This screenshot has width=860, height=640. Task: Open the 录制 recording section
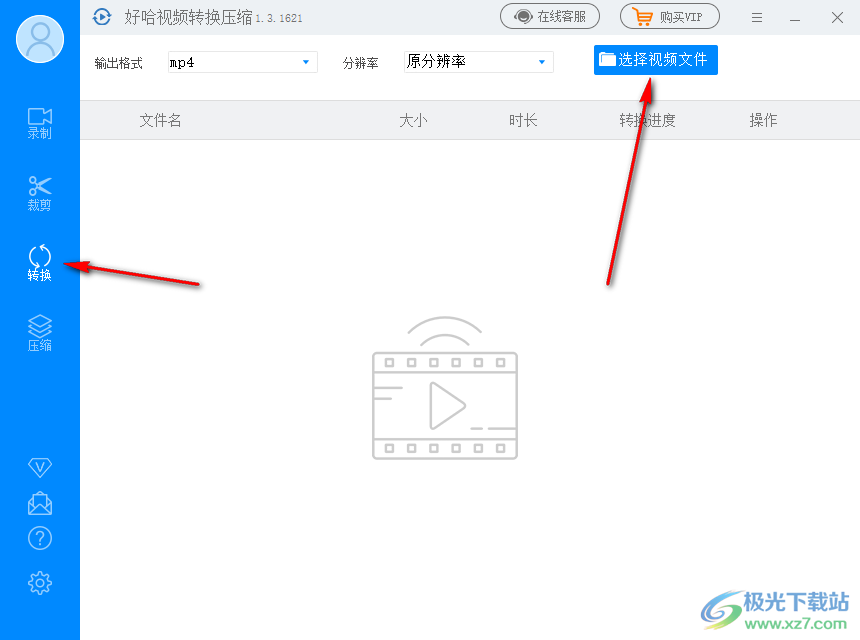pos(39,123)
